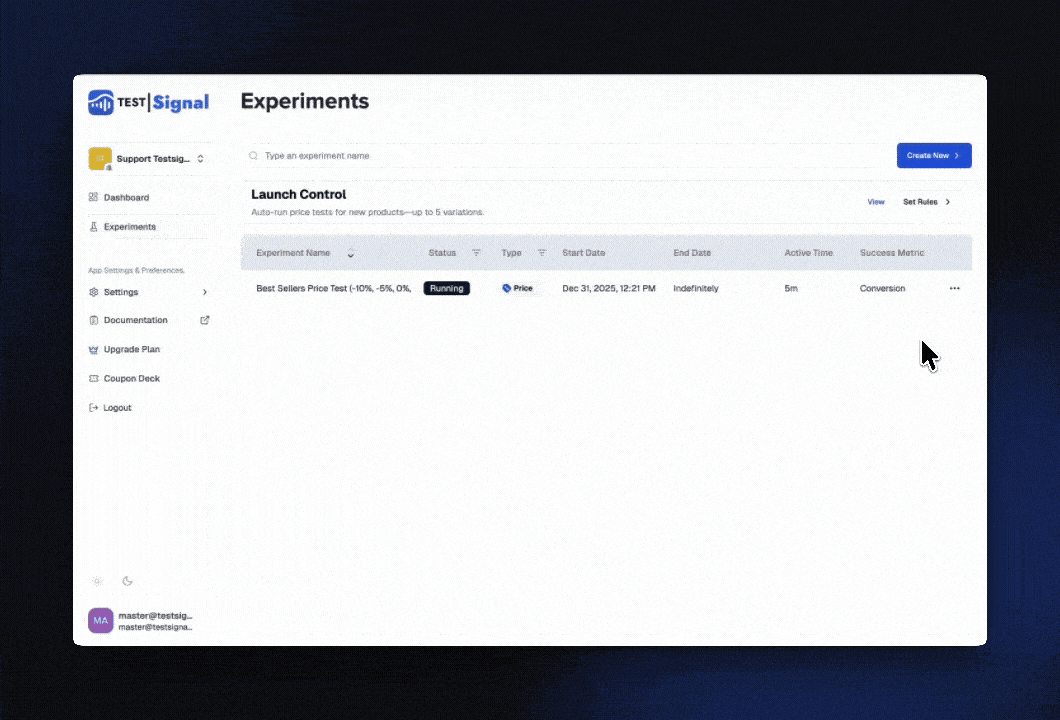Open the Type column filter

[542, 253]
